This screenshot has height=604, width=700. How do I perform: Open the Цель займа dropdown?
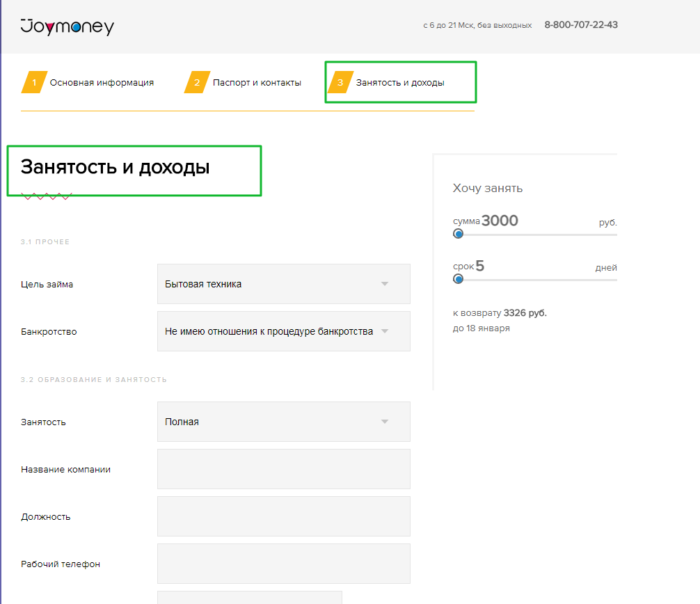[x=284, y=284]
